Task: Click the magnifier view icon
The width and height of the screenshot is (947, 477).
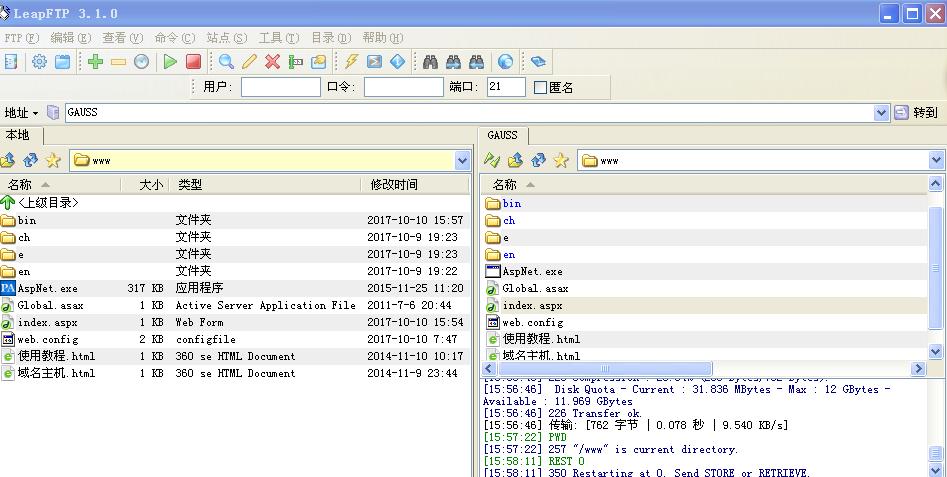Action: [226, 62]
